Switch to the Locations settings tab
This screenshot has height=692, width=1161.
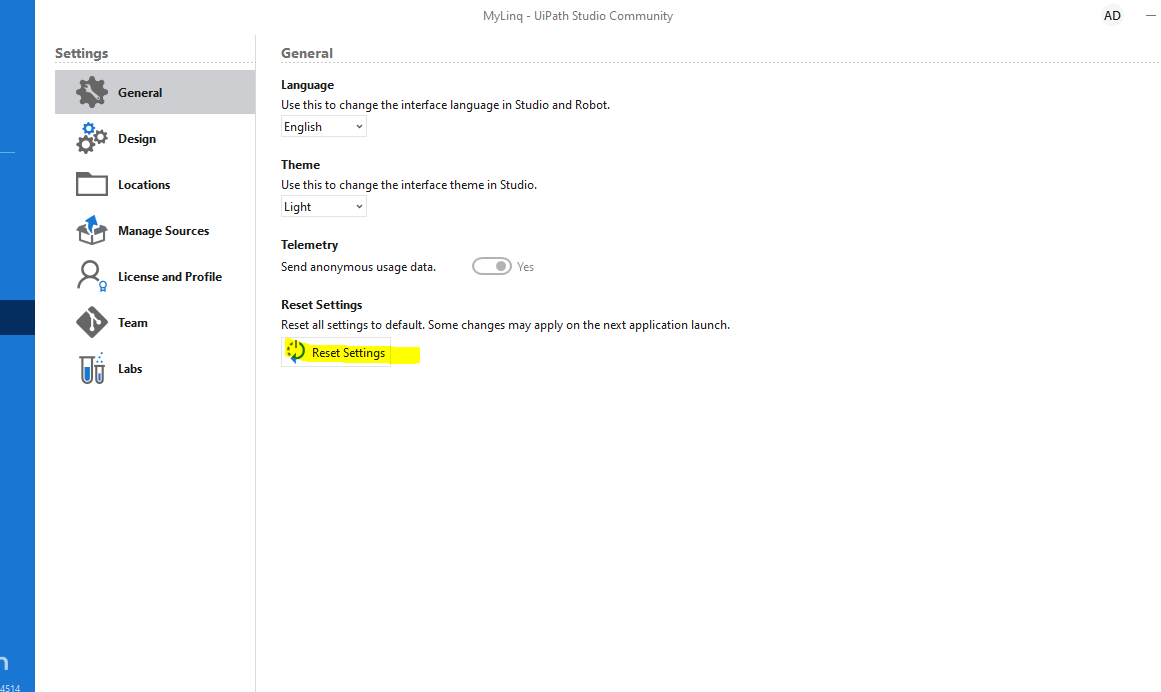[x=155, y=184]
